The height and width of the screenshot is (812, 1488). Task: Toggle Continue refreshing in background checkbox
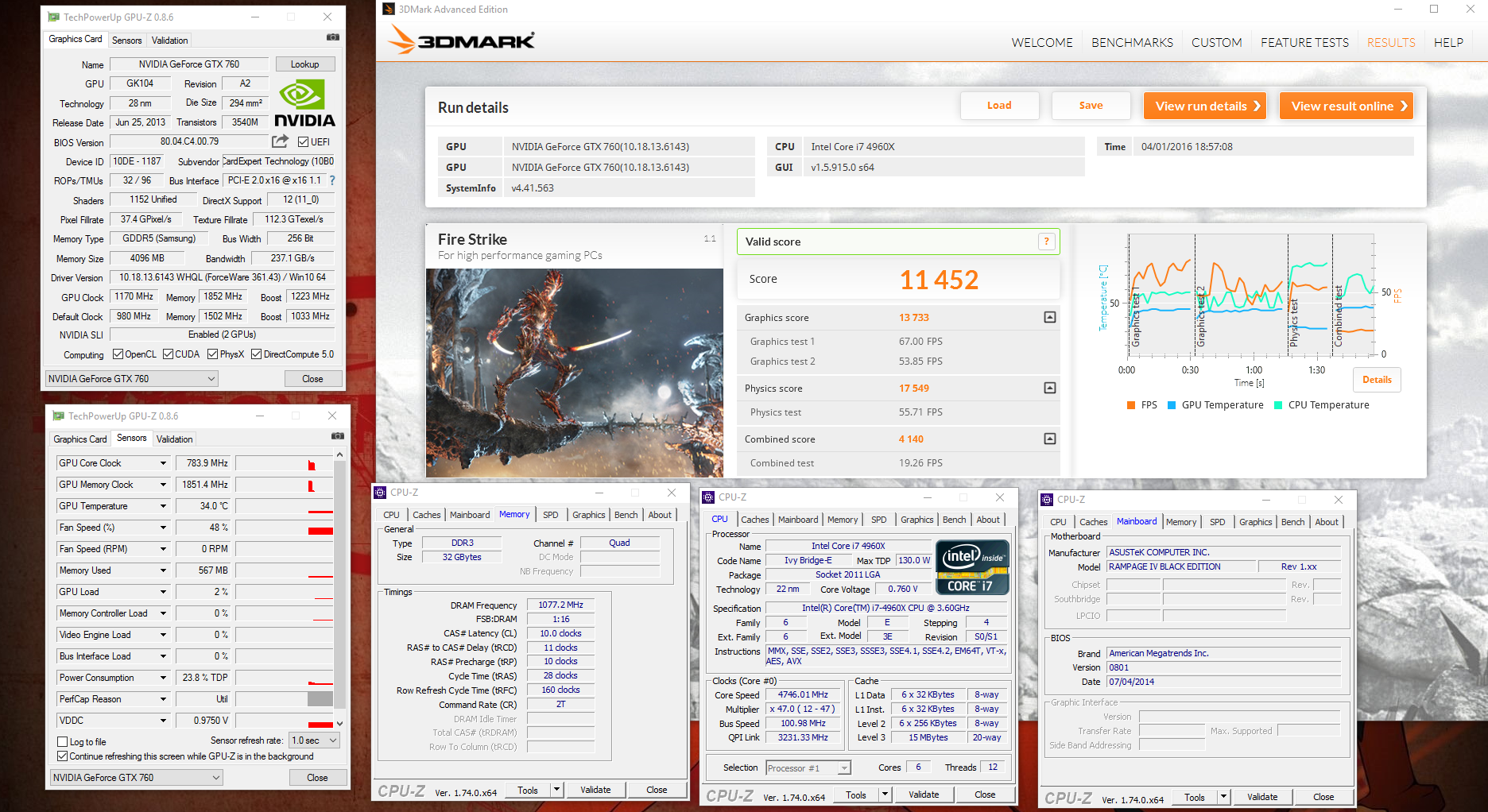(x=62, y=756)
